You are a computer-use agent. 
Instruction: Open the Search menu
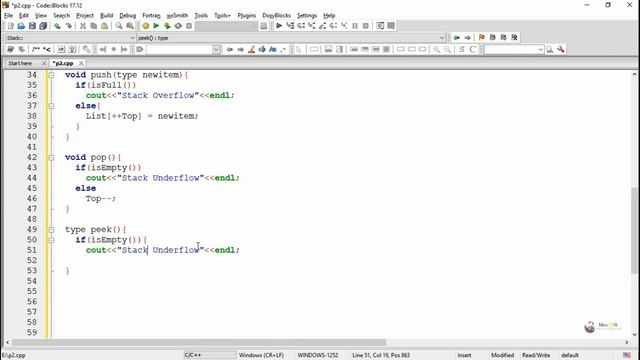pyautogui.click(x=62, y=16)
